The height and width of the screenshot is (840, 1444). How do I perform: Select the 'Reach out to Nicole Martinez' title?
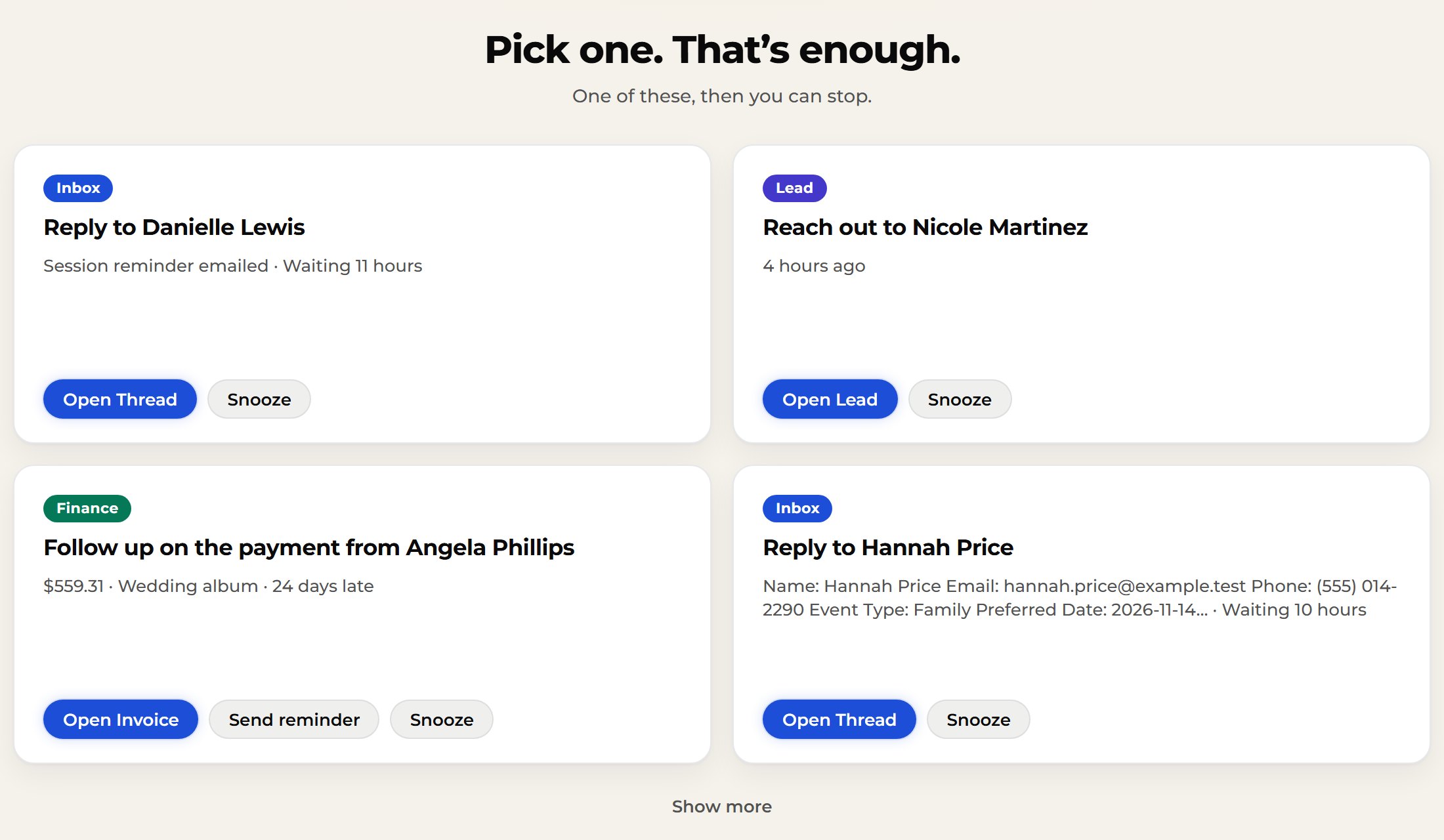click(x=925, y=227)
